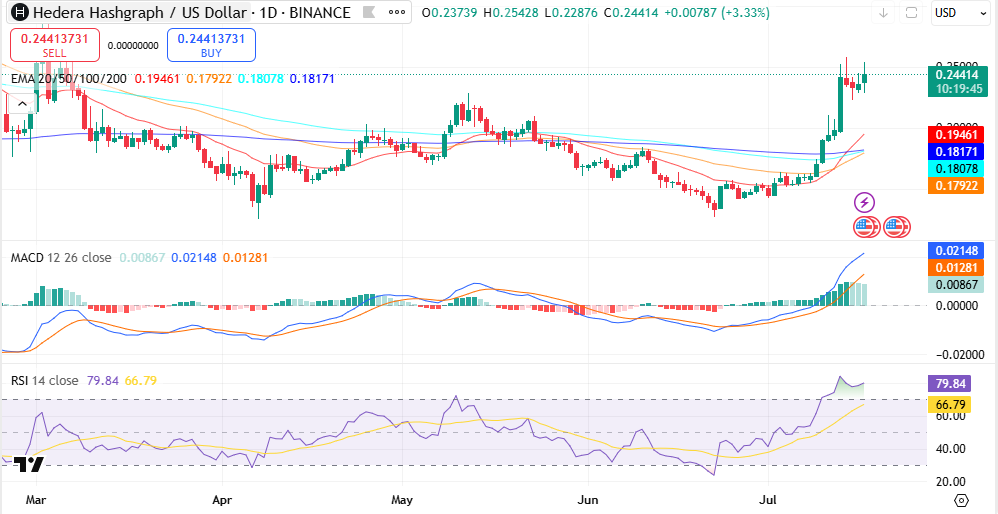
Task: Click the US flag event icon below lightning
Action: click(866, 226)
